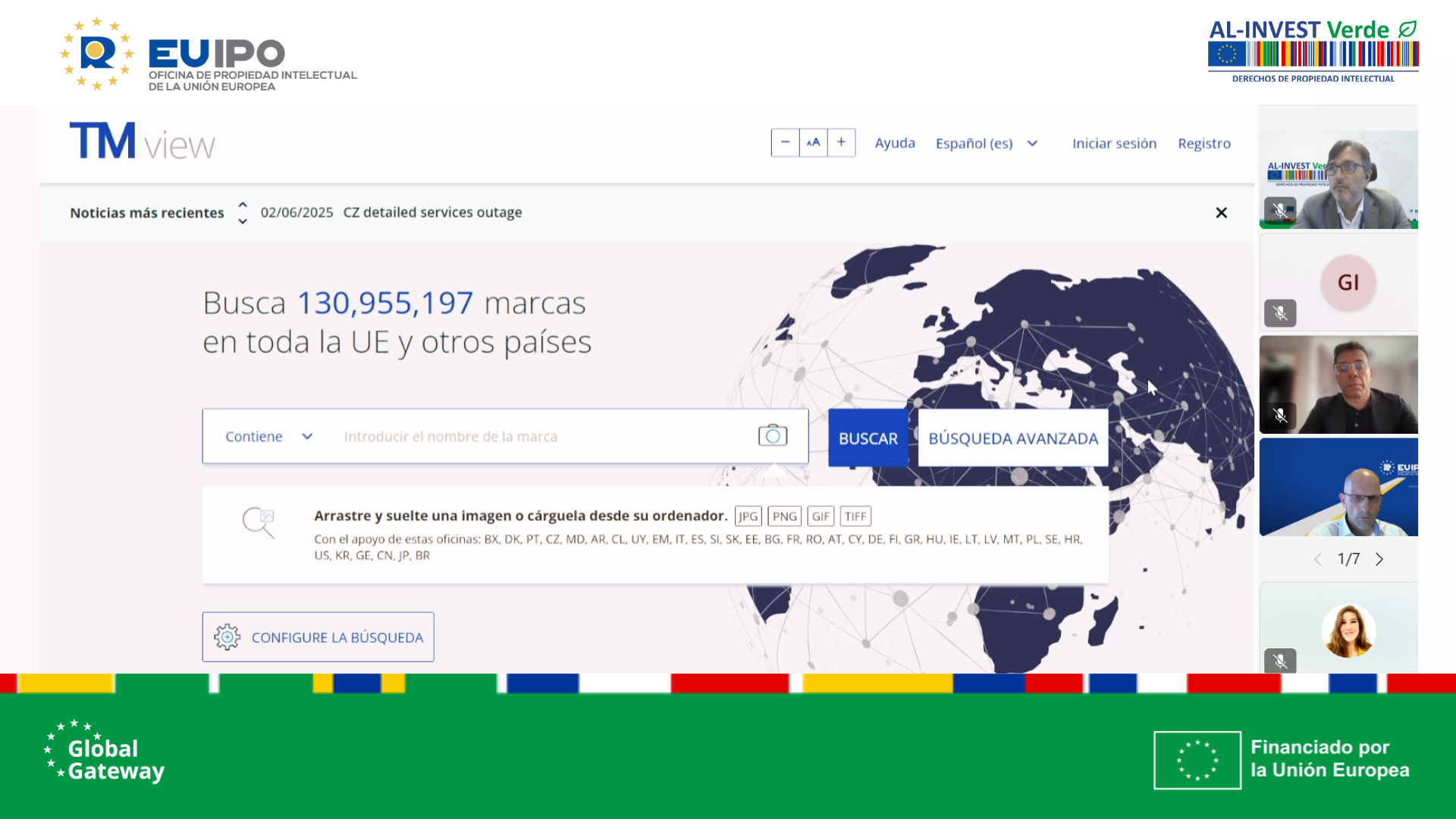Select the top participant video with AL-INVEST background

tap(1338, 180)
